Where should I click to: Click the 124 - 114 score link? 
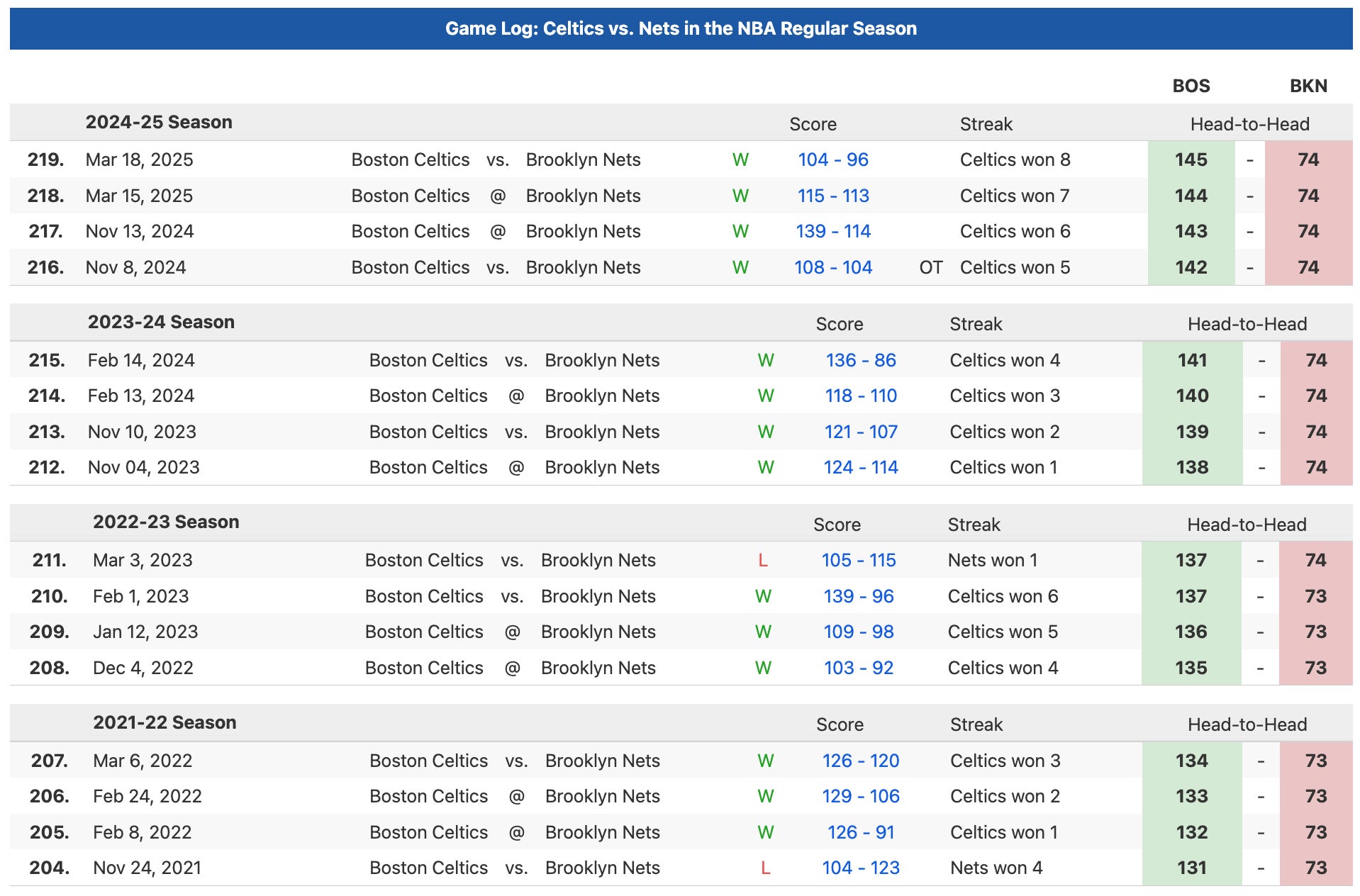[x=860, y=468]
